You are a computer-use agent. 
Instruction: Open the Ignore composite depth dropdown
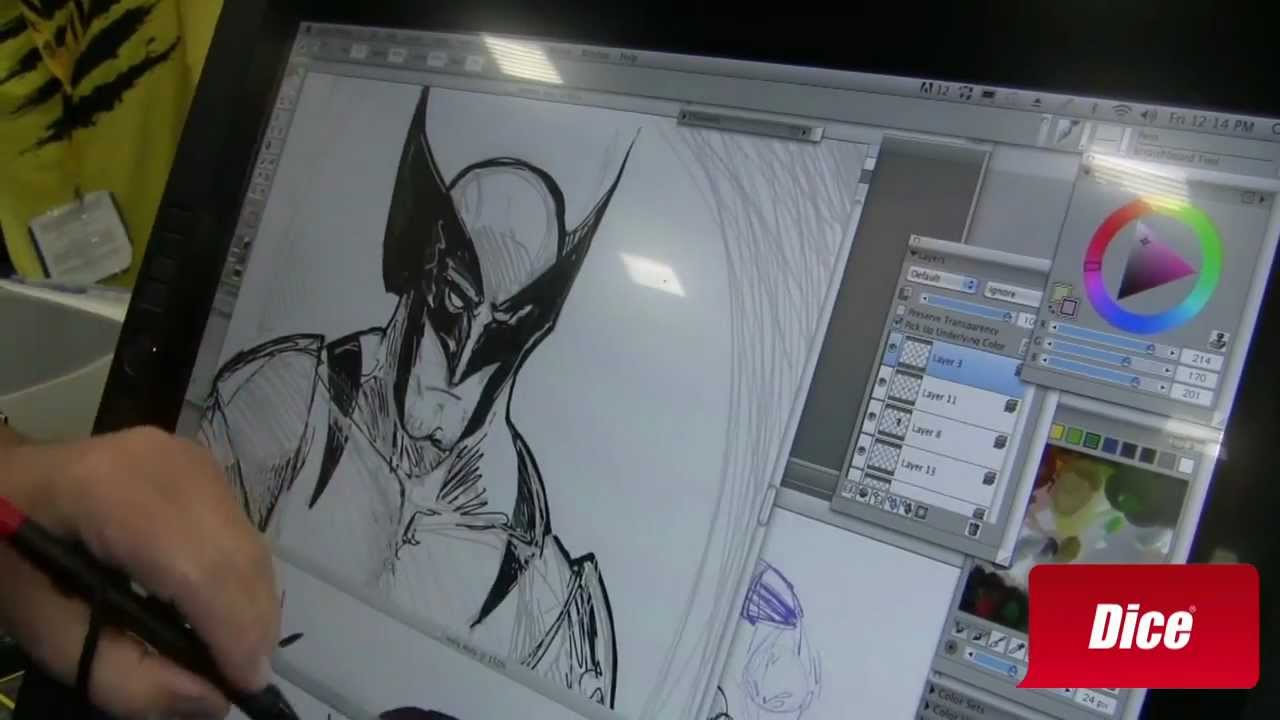(x=1014, y=292)
